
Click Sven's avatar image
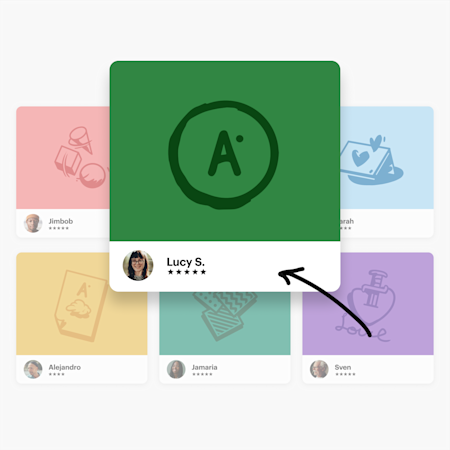pos(319,369)
